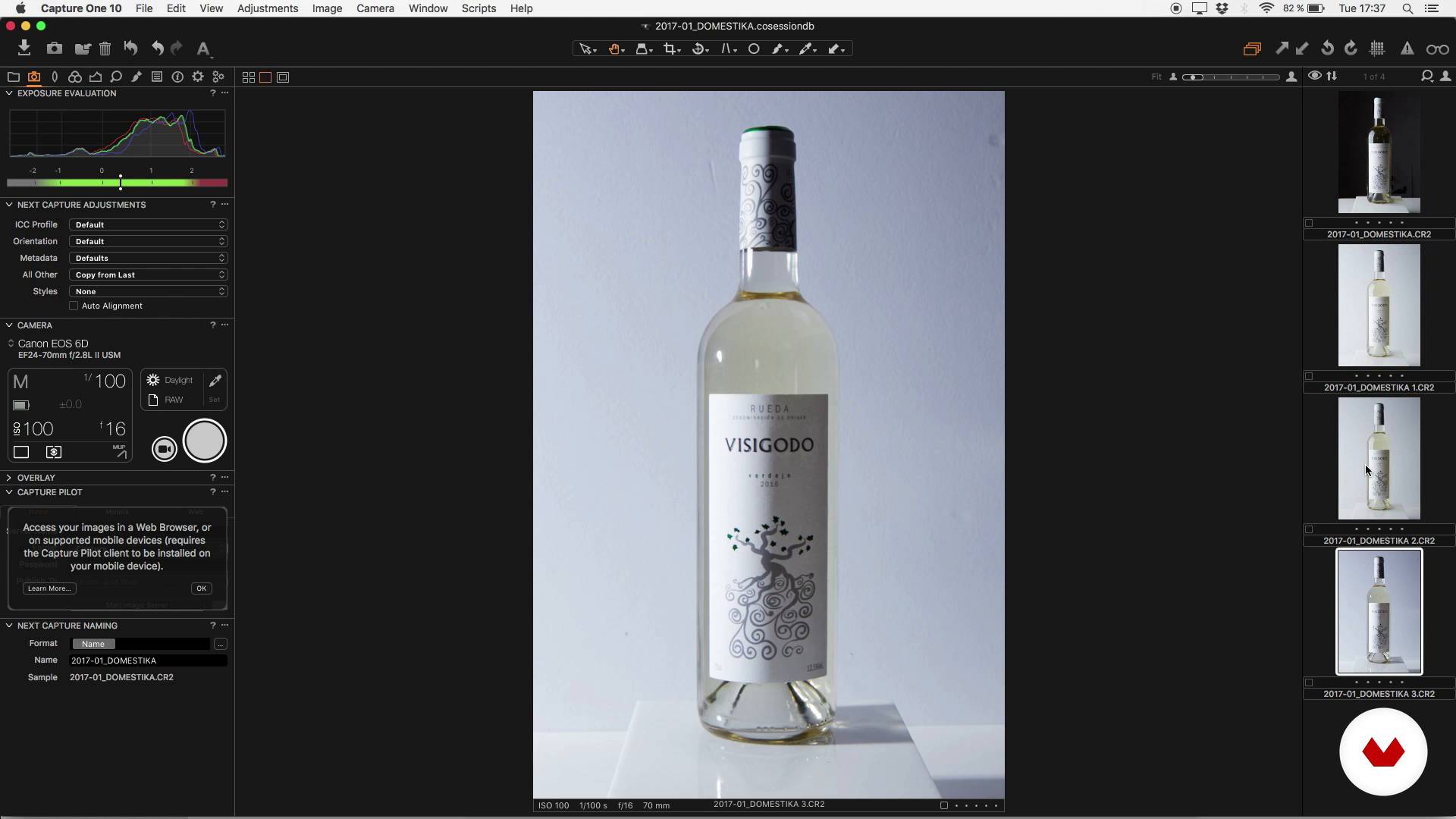This screenshot has width=1456, height=819.
Task: Open the ICC Profile dropdown
Action: (x=149, y=224)
